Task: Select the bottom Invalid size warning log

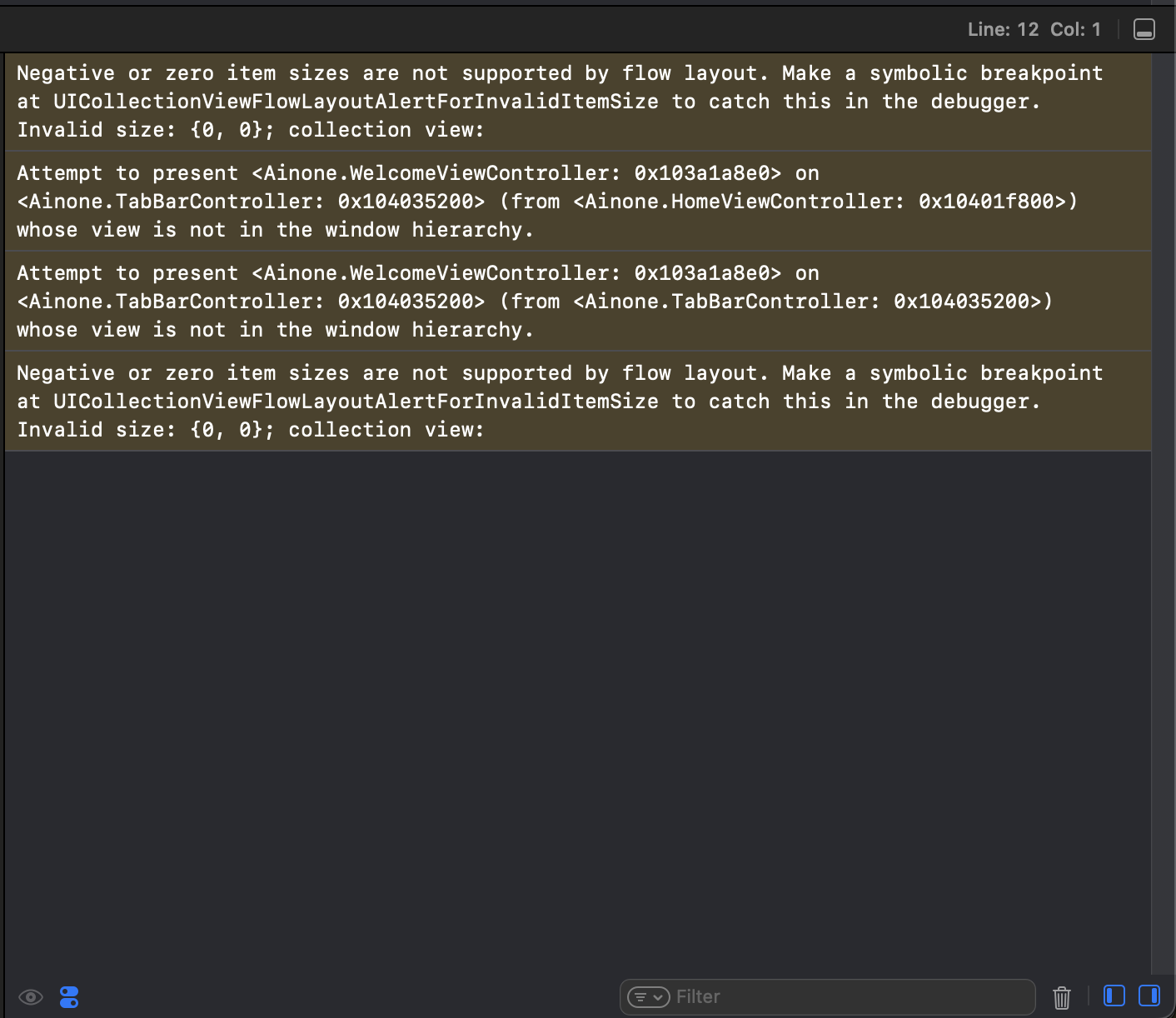Action: tap(575, 401)
